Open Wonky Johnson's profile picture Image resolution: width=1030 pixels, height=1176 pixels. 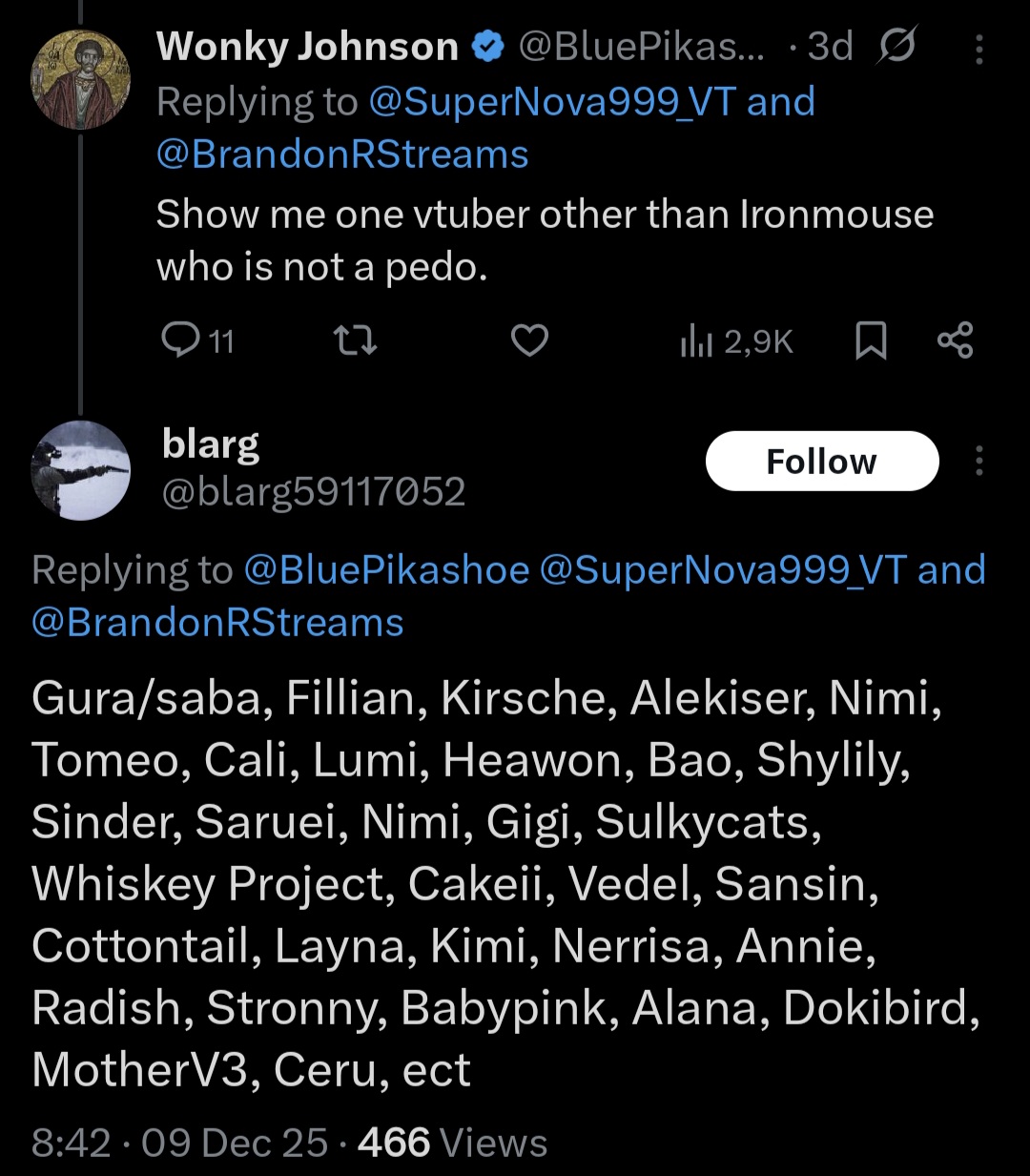pyautogui.click(x=80, y=79)
